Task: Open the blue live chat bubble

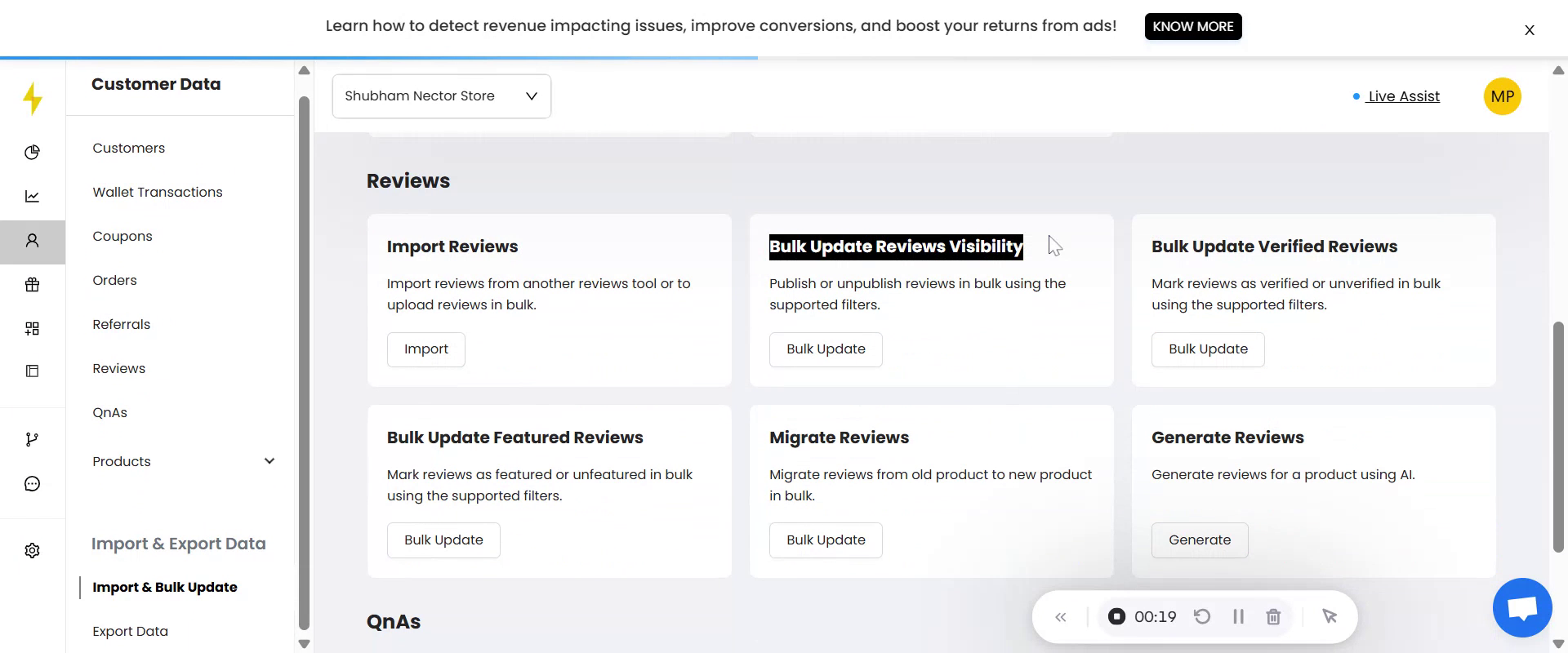Action: click(x=1521, y=608)
